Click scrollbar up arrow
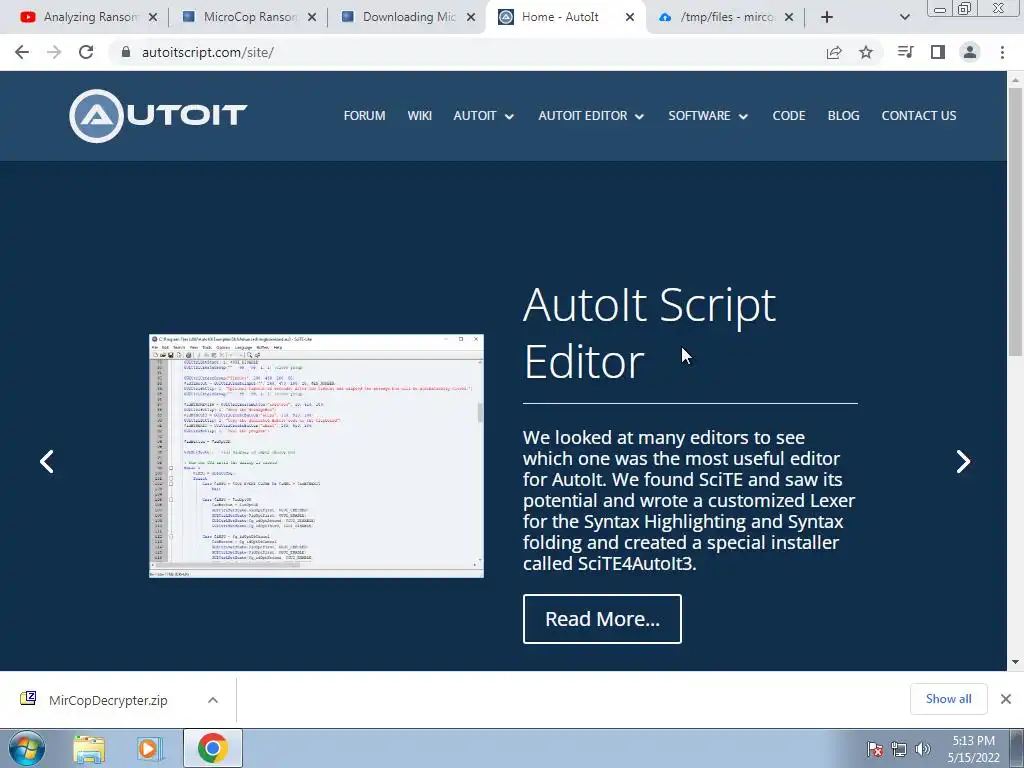Image resolution: width=1024 pixels, height=768 pixels. tap(1015, 80)
